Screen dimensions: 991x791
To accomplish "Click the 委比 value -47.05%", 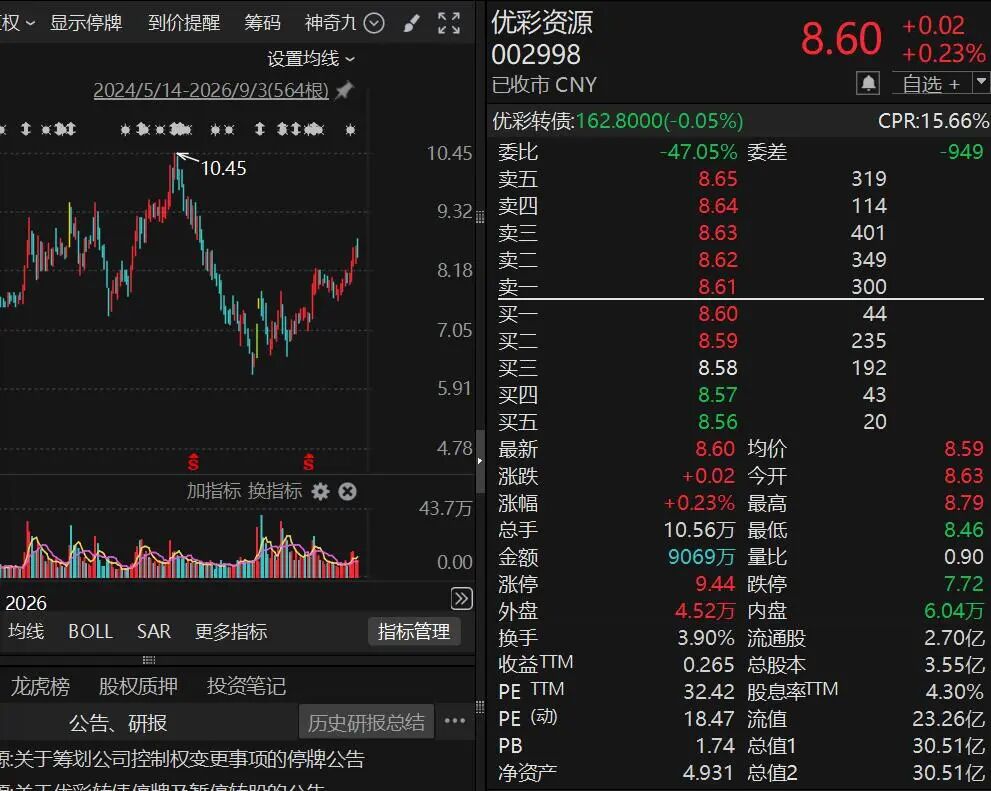I will point(698,152).
